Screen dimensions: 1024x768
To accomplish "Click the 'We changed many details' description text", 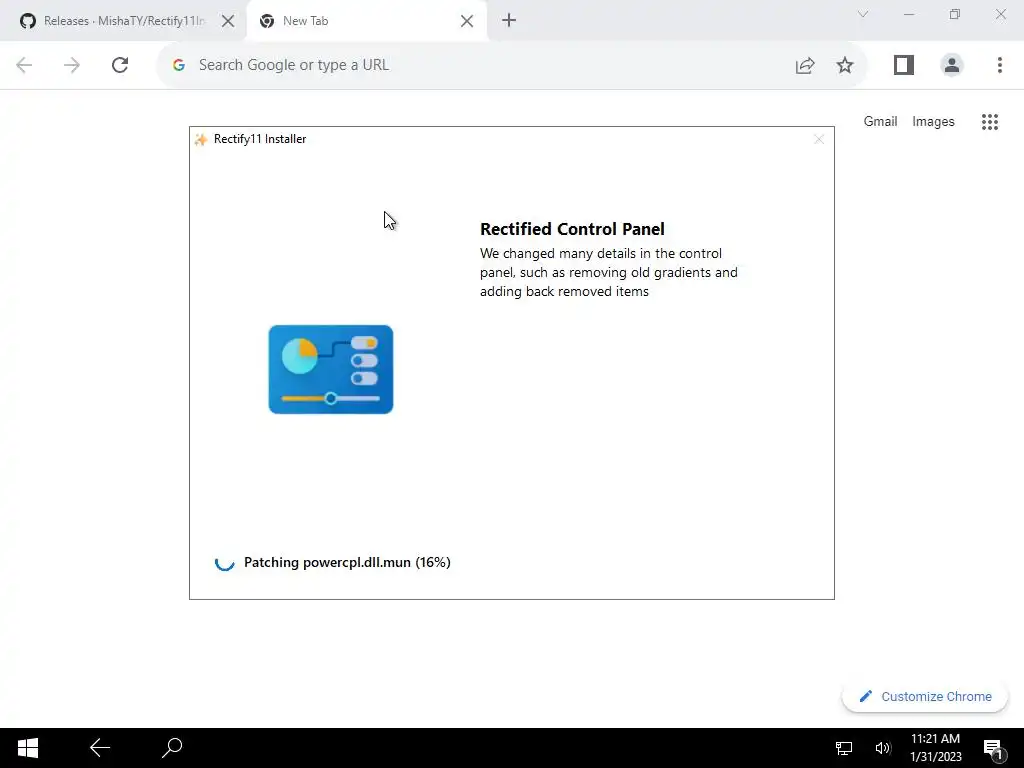I will coord(609,272).
